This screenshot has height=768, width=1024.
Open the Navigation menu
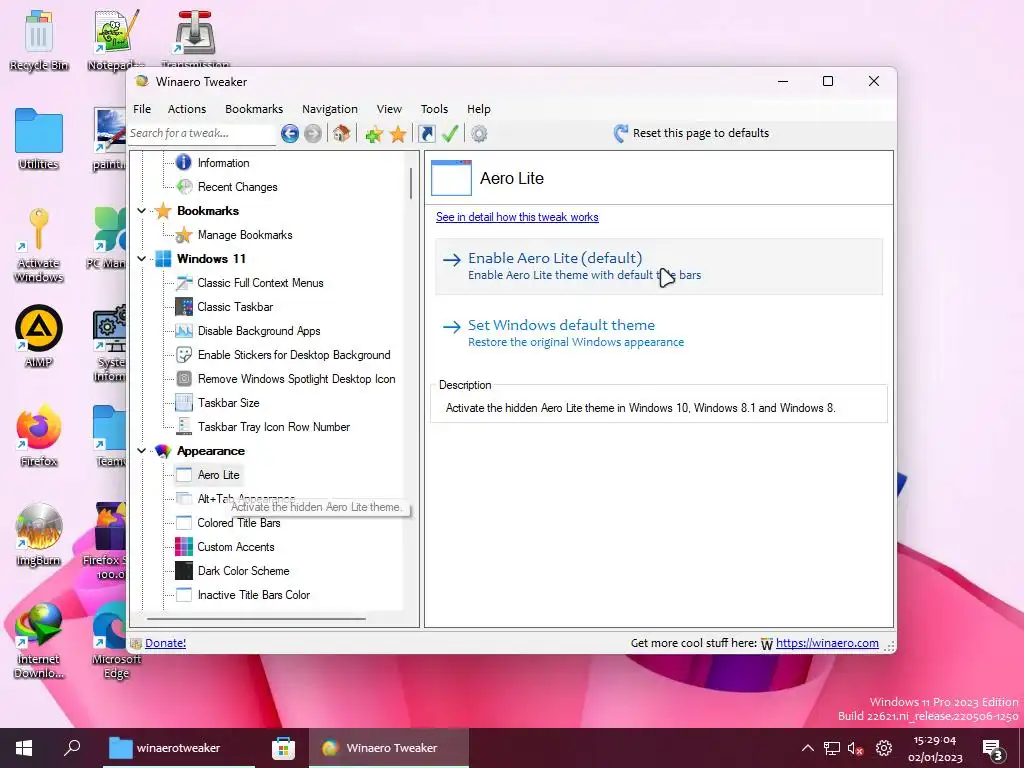[x=330, y=109]
